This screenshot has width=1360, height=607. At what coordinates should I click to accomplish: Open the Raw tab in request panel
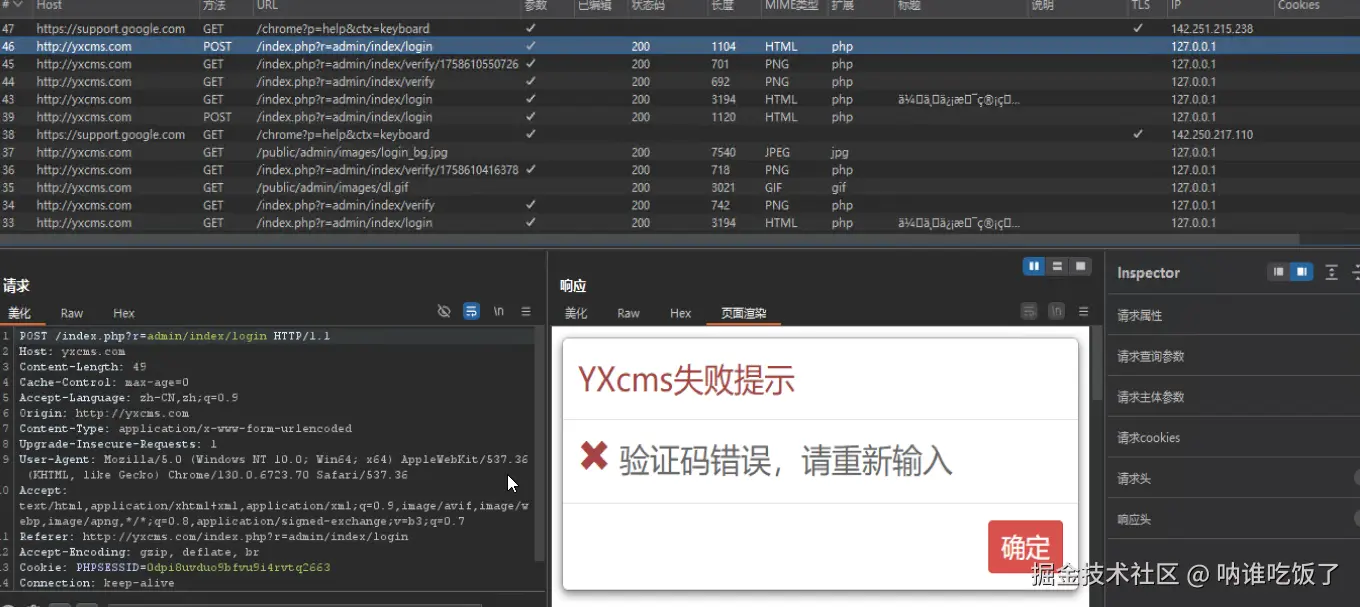click(72, 313)
